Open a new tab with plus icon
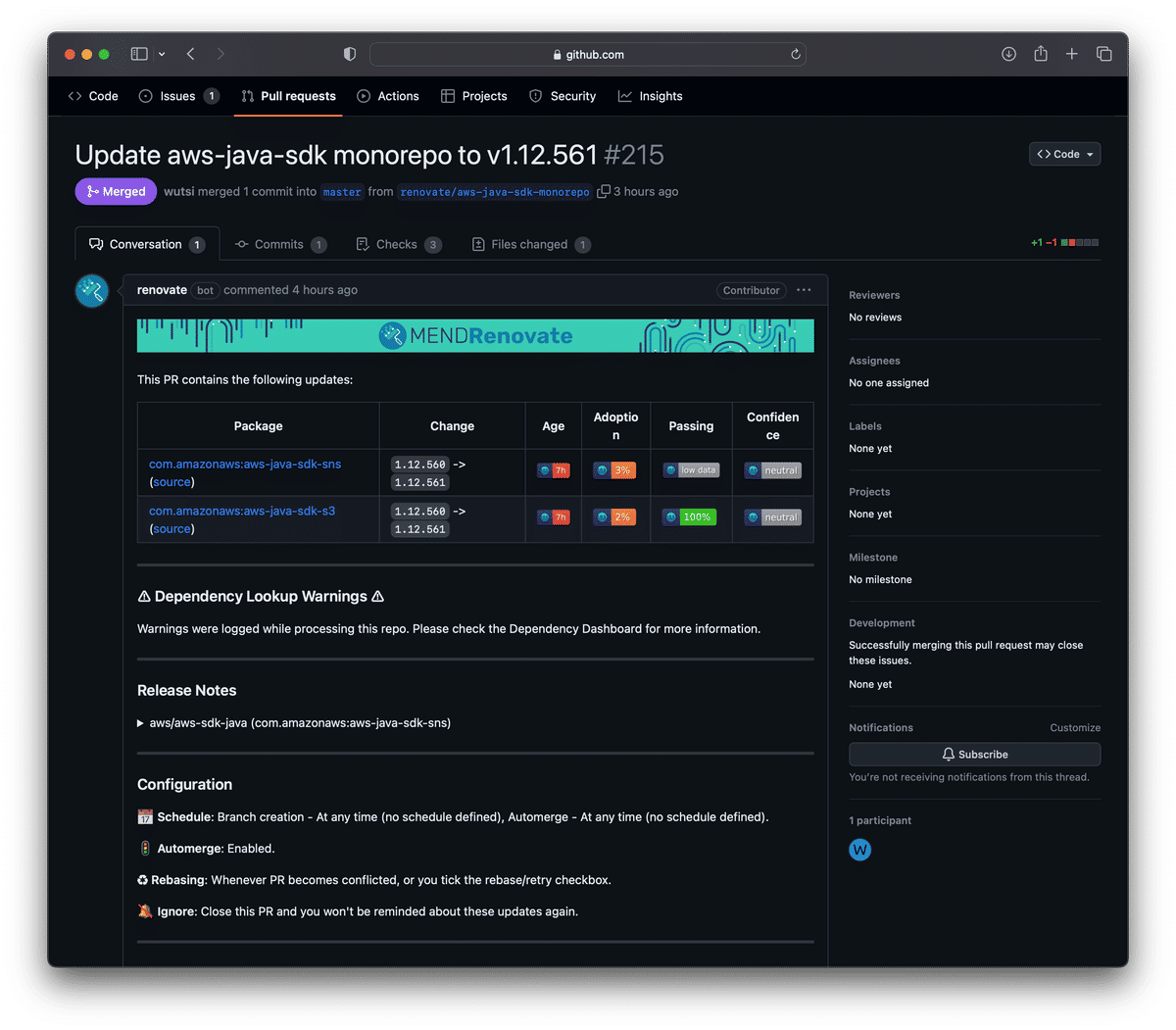 [x=1072, y=54]
